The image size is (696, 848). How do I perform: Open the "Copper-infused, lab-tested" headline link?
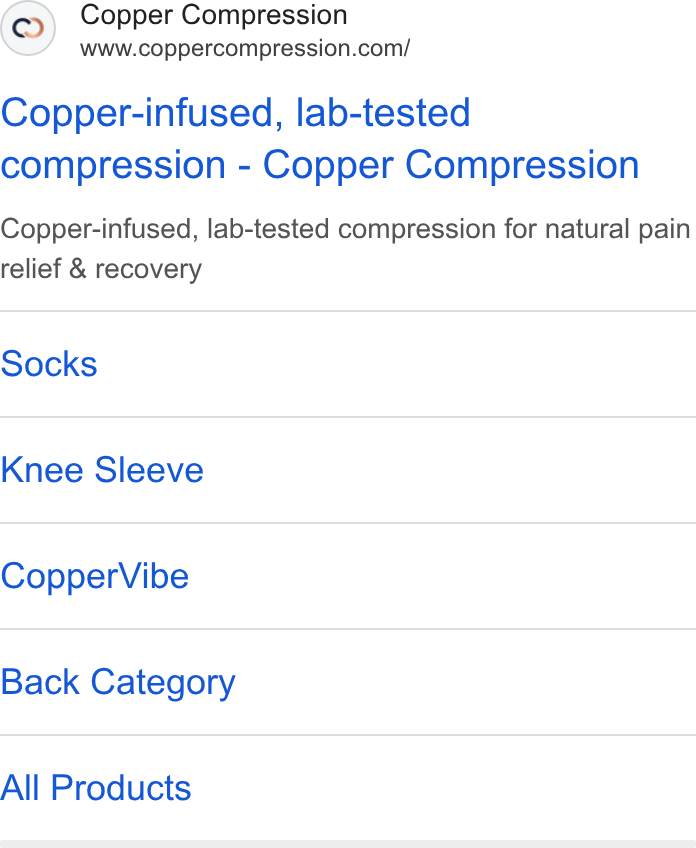point(235,112)
